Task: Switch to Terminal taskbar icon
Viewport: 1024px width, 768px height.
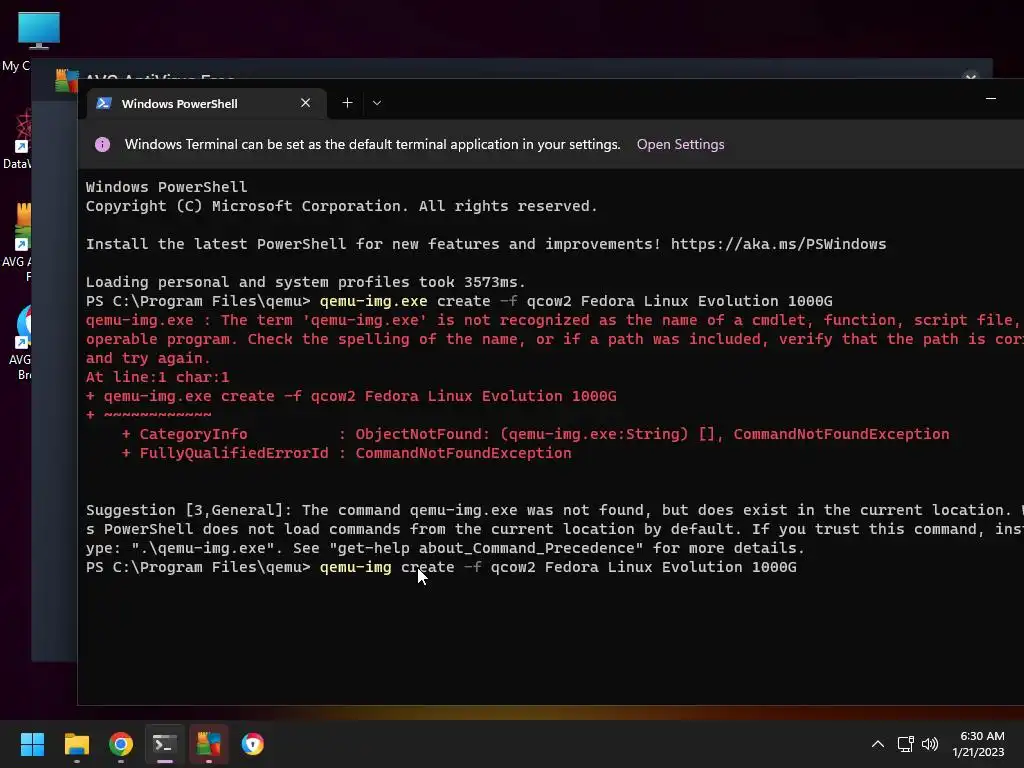Action: pos(165,744)
